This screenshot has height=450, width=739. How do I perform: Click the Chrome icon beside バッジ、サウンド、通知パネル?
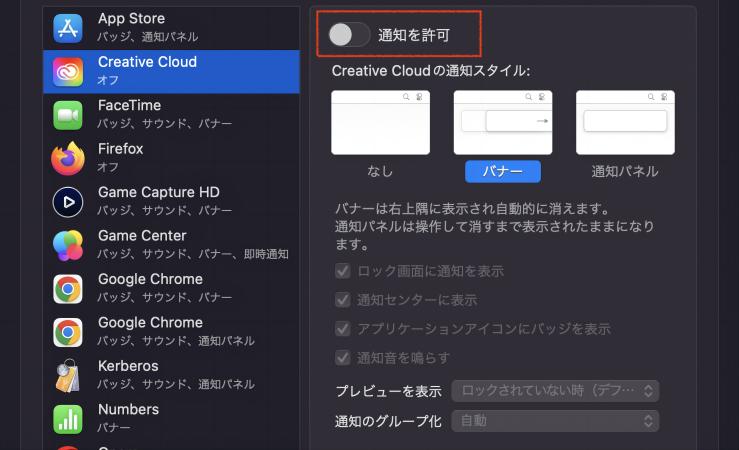(68, 332)
